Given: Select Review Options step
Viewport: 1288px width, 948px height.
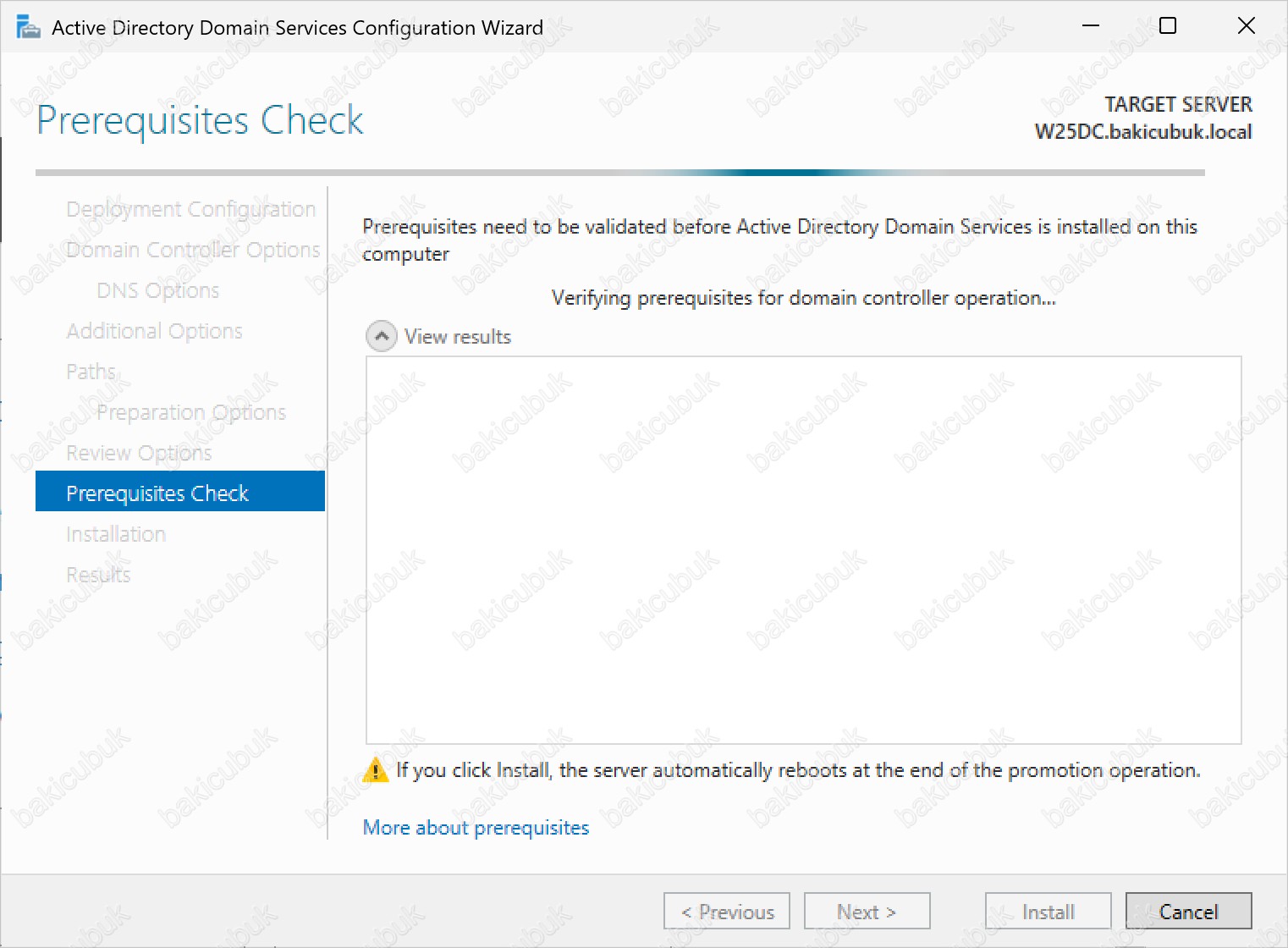Looking at the screenshot, I should coord(139,453).
